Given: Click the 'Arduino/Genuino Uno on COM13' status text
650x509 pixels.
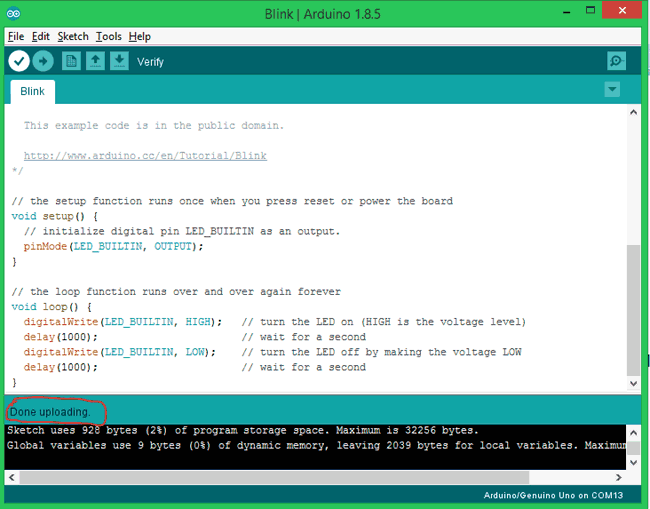Looking at the screenshot, I should (553, 495).
